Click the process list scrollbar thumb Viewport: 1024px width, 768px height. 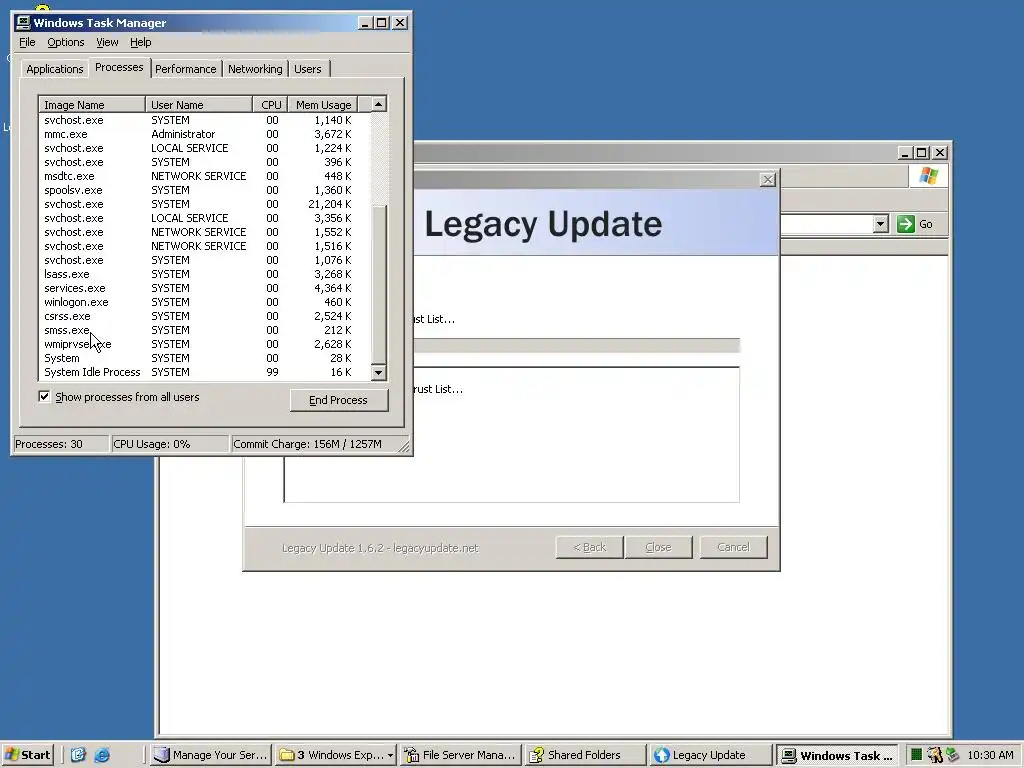click(x=379, y=284)
